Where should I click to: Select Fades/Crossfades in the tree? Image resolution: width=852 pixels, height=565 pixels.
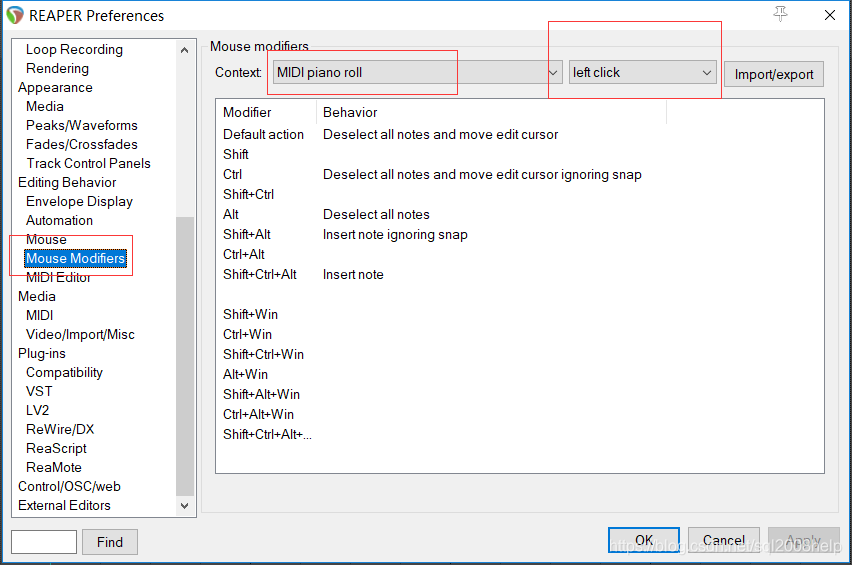82,145
